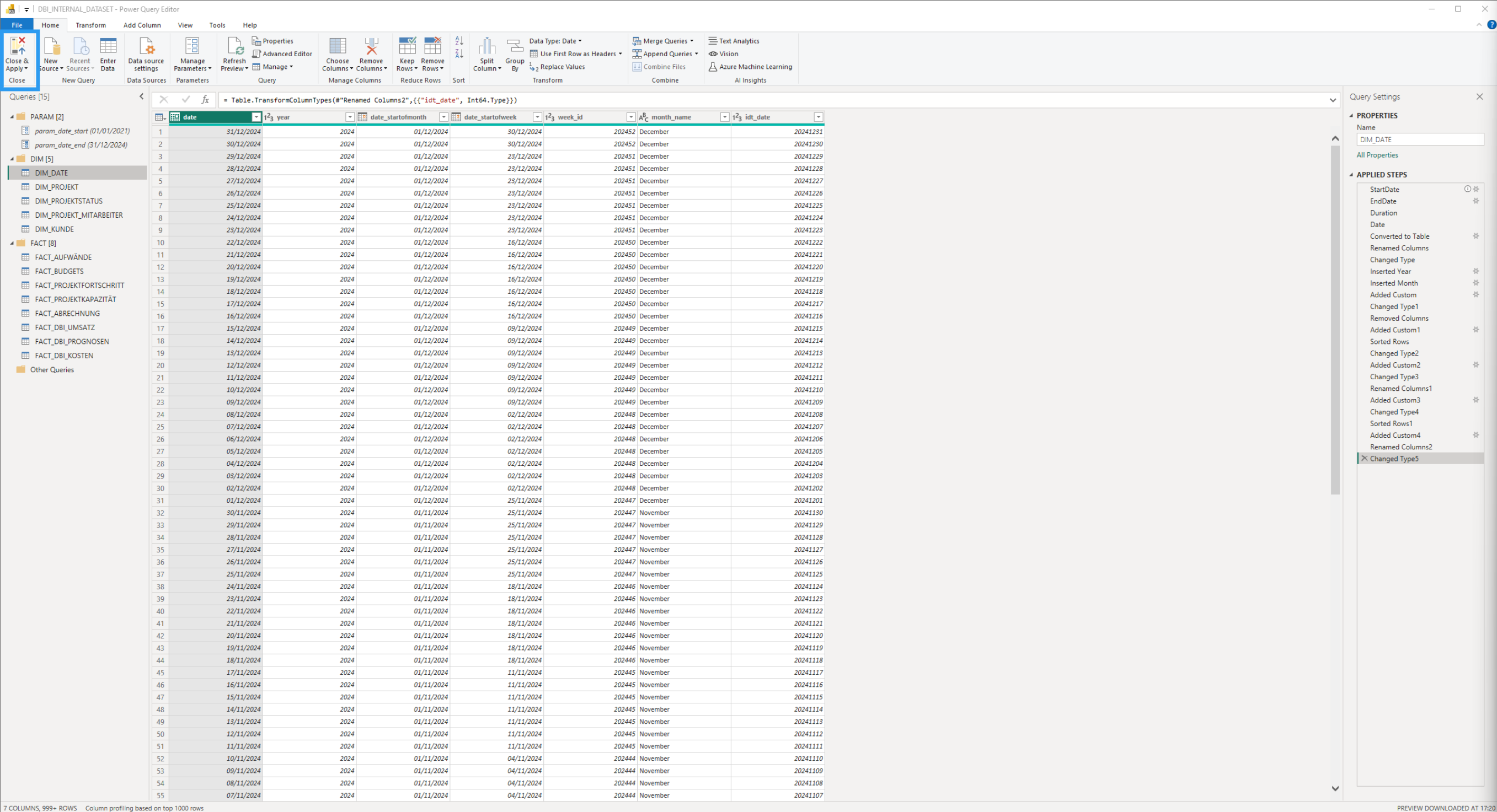
Task: Open gear settings for Inserted Year step
Action: (x=1475, y=271)
